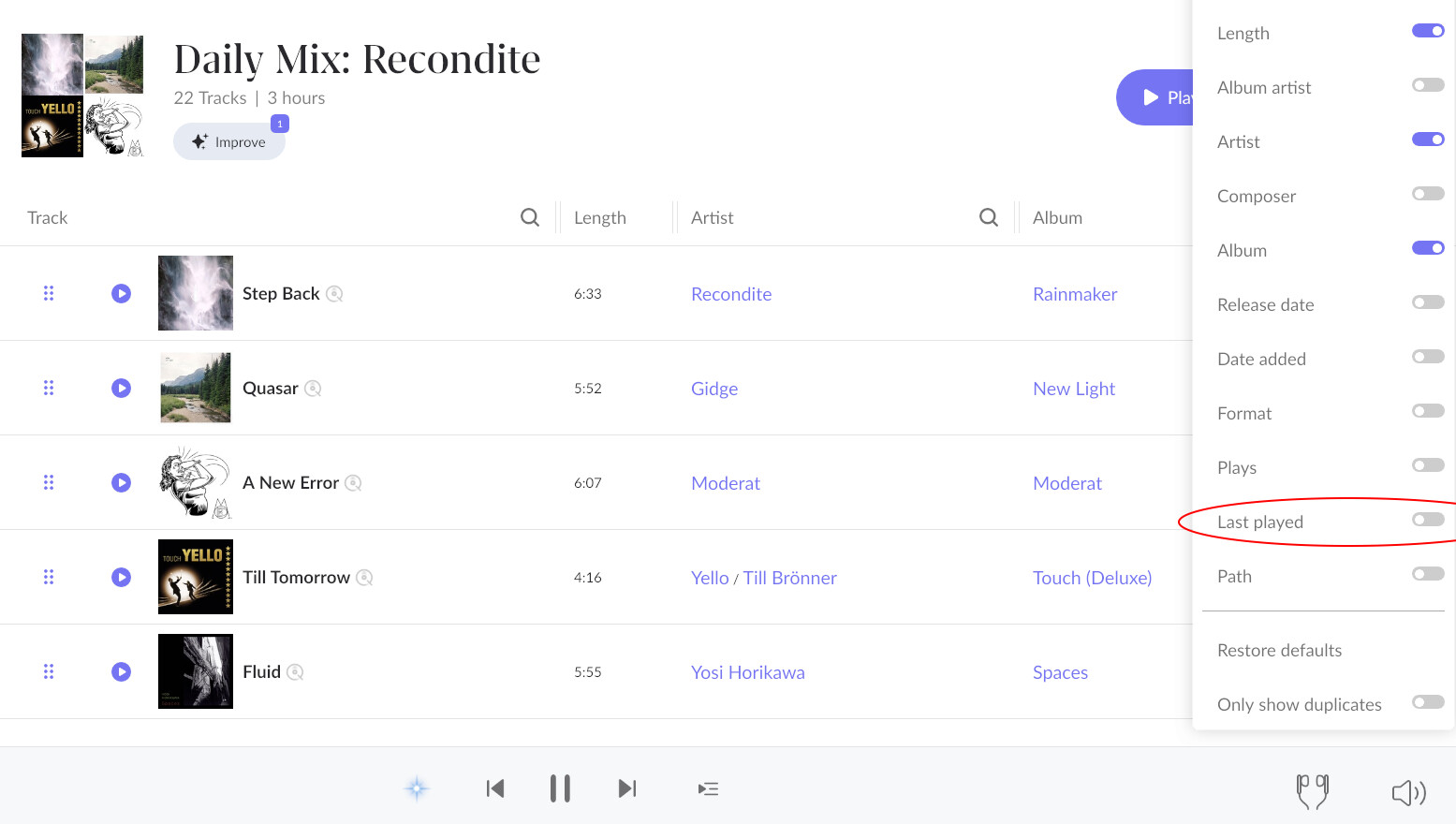Open artist Recondite
Image resolution: width=1456 pixels, height=824 pixels.
point(731,294)
